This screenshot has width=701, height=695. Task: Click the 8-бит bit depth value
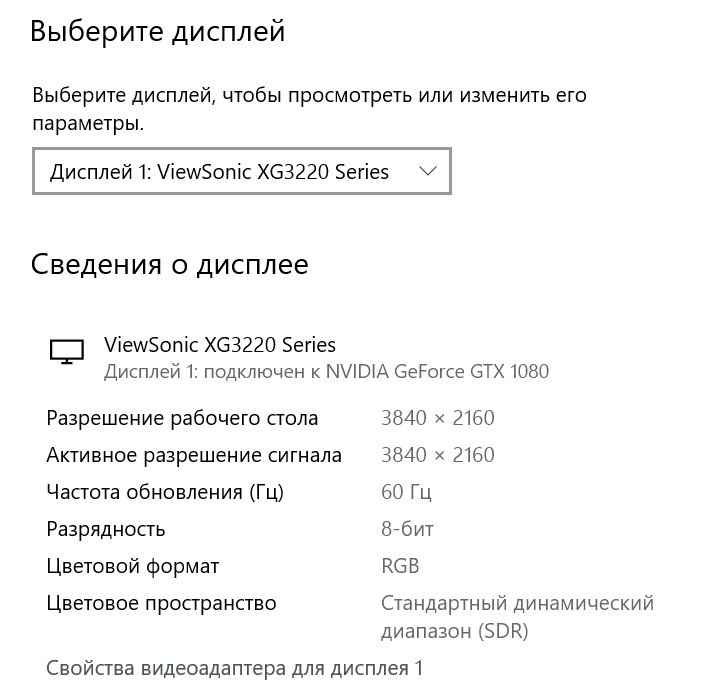(407, 529)
